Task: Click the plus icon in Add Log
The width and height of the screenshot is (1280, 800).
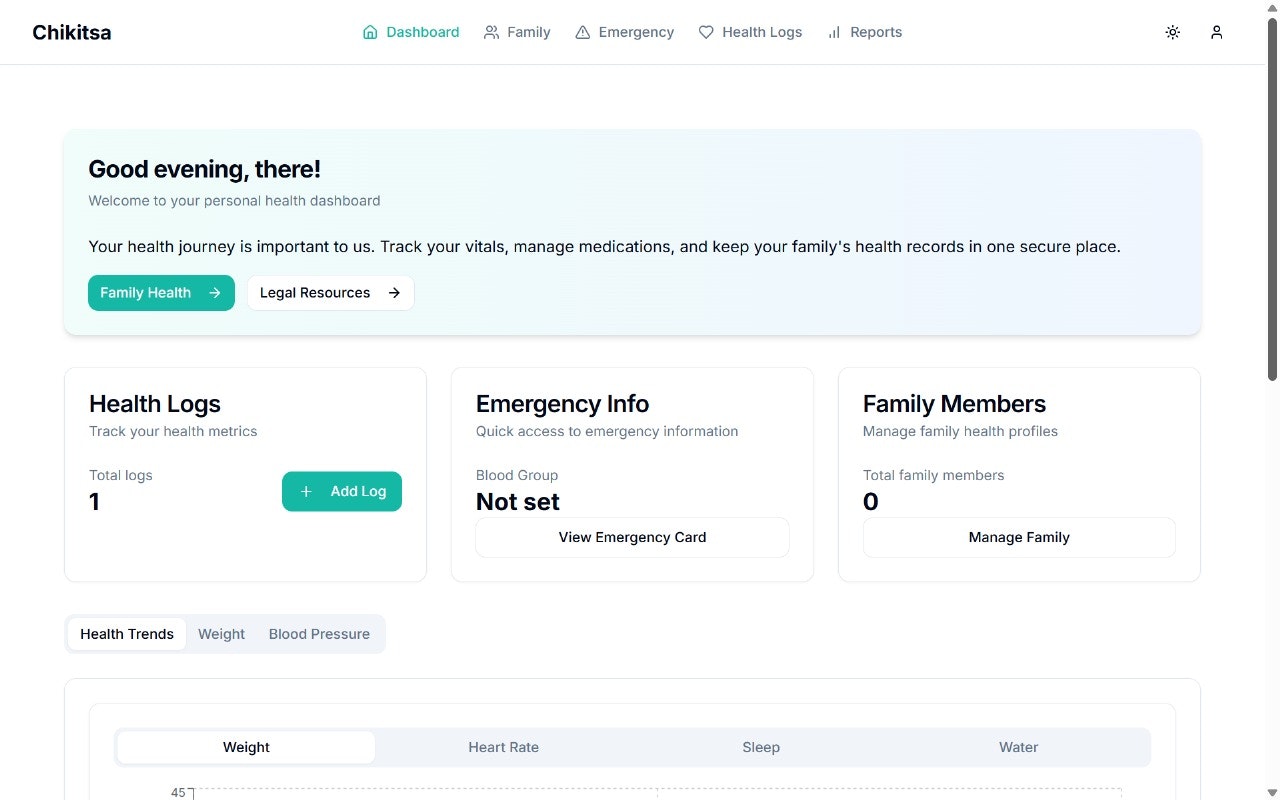Action: (306, 491)
